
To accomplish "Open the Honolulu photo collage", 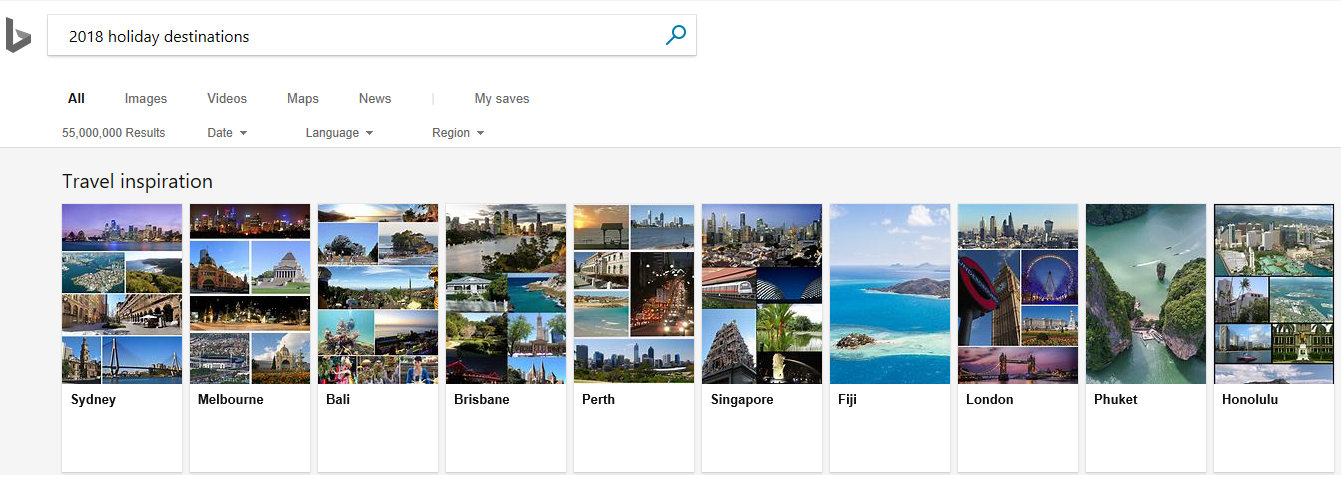I will [1274, 294].
